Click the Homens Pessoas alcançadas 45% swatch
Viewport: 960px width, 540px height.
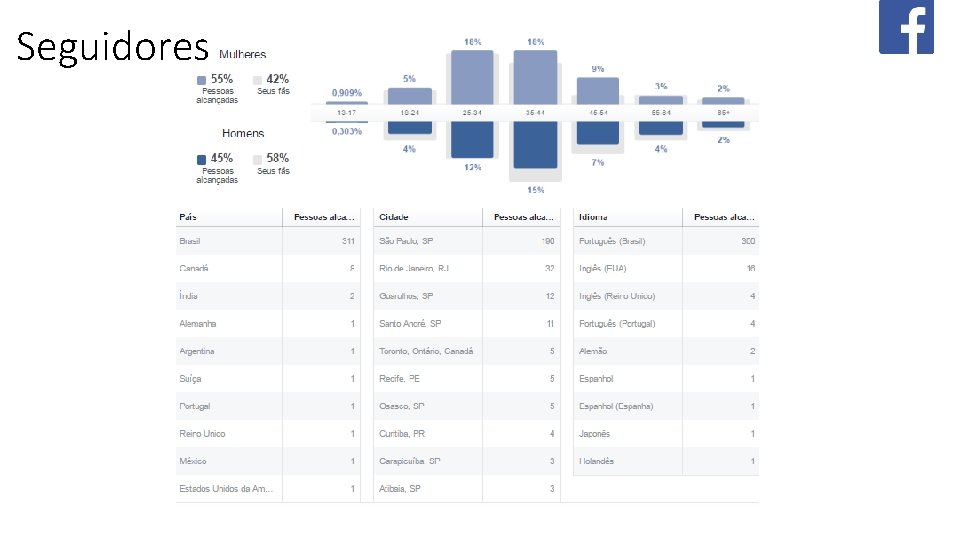202,159
